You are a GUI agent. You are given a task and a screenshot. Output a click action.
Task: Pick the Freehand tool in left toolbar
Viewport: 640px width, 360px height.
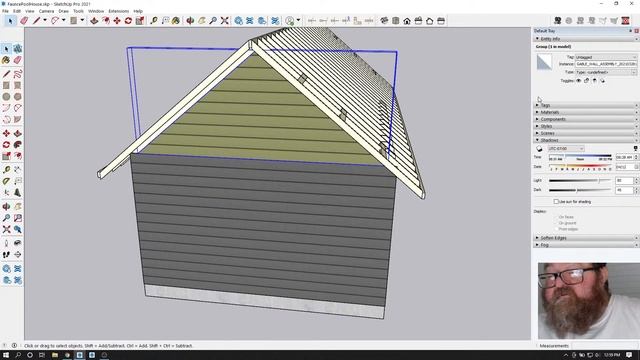coord(18,74)
